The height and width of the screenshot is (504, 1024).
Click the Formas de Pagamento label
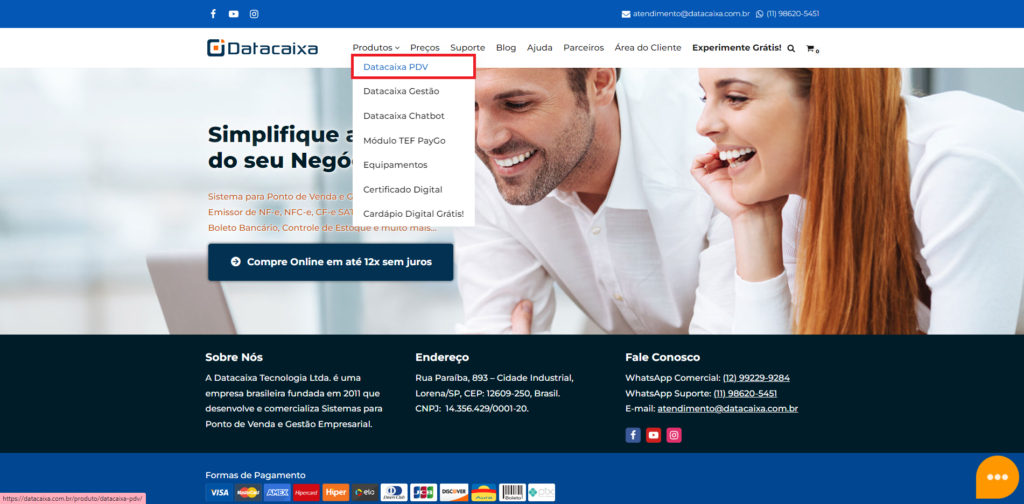tap(255, 475)
